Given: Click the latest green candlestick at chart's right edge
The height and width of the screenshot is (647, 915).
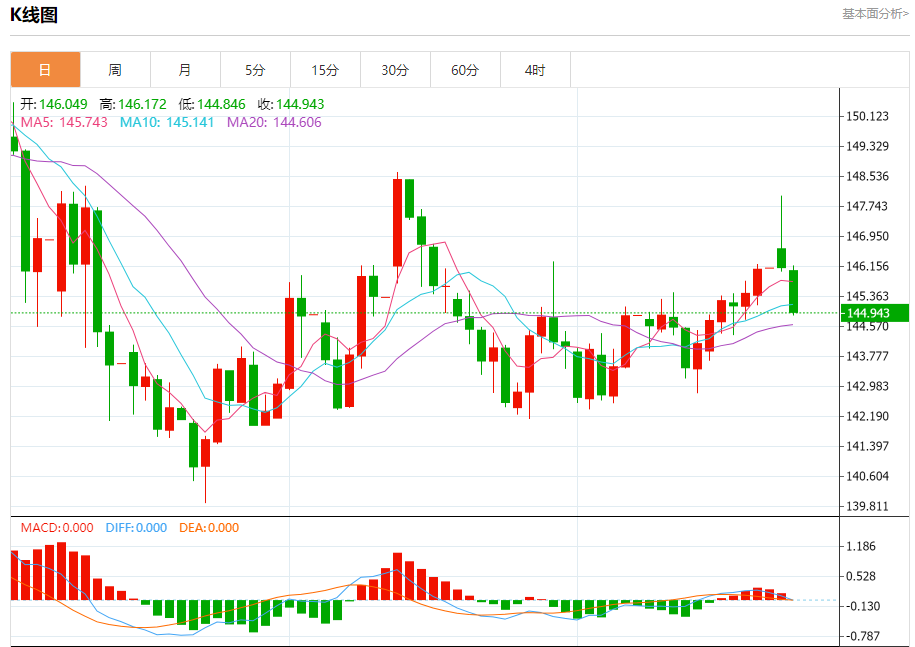Looking at the screenshot, I should 793,291.
